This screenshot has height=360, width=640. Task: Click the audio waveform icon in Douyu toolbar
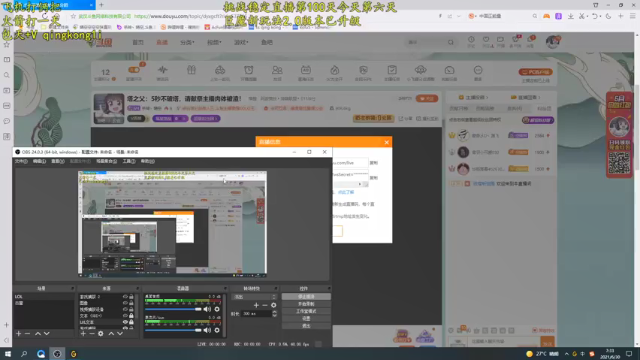point(162,70)
